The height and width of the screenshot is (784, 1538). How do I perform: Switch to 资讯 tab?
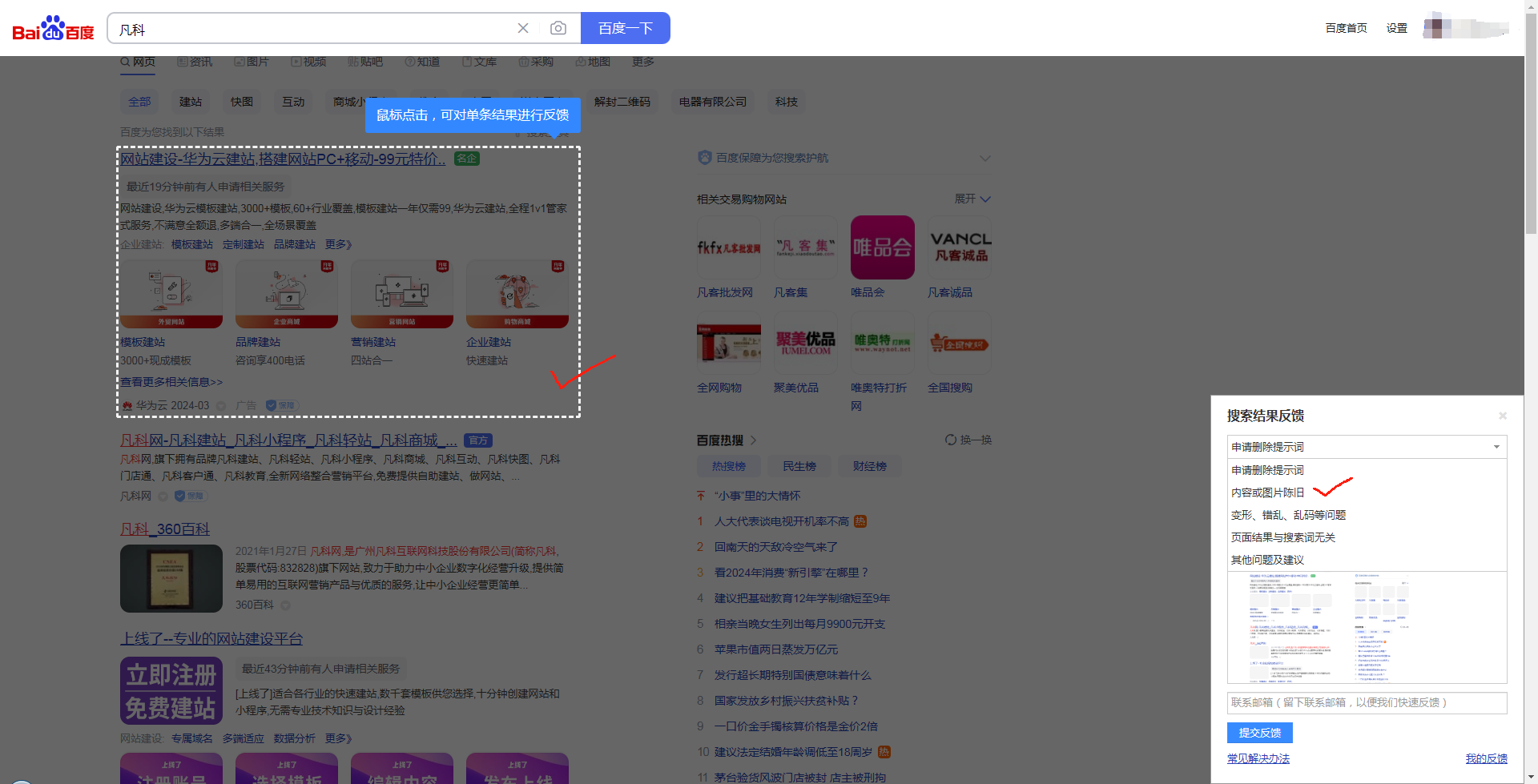[195, 62]
